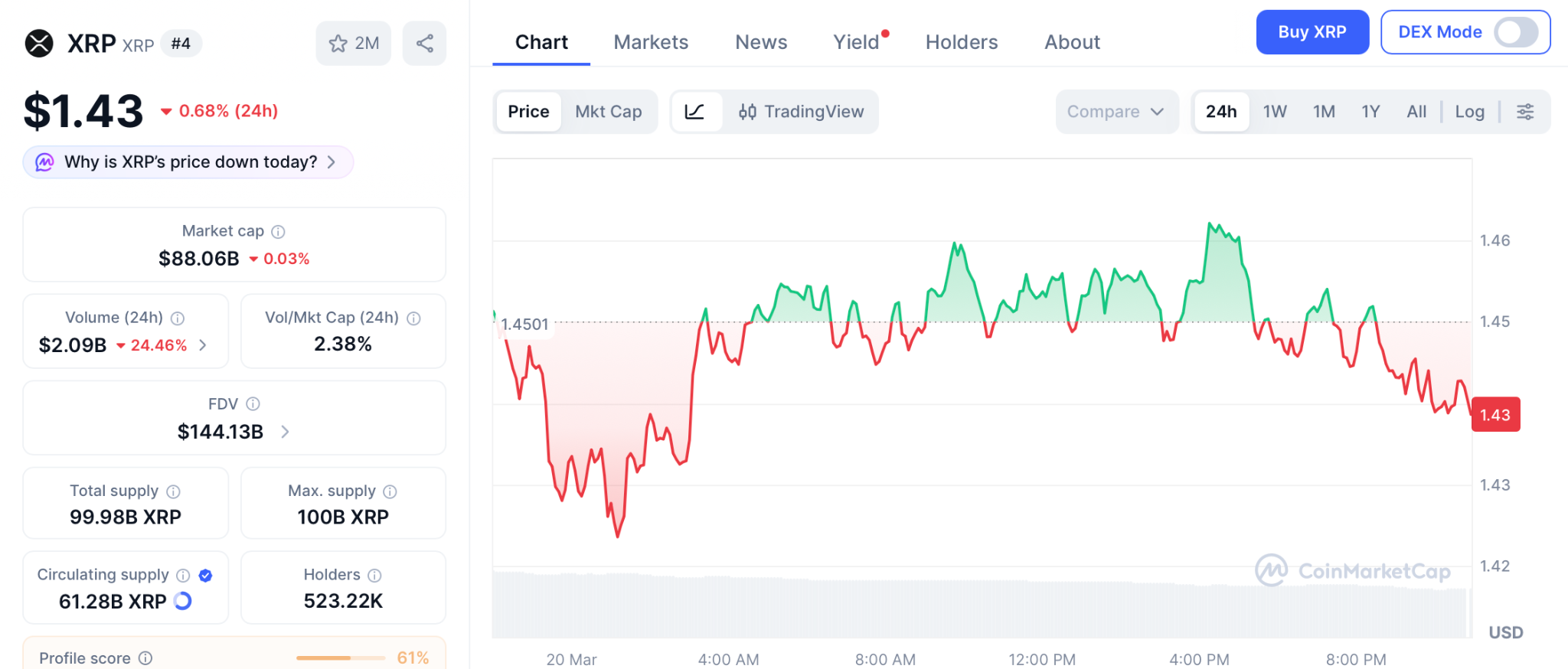Select the 1W time range

click(1275, 112)
